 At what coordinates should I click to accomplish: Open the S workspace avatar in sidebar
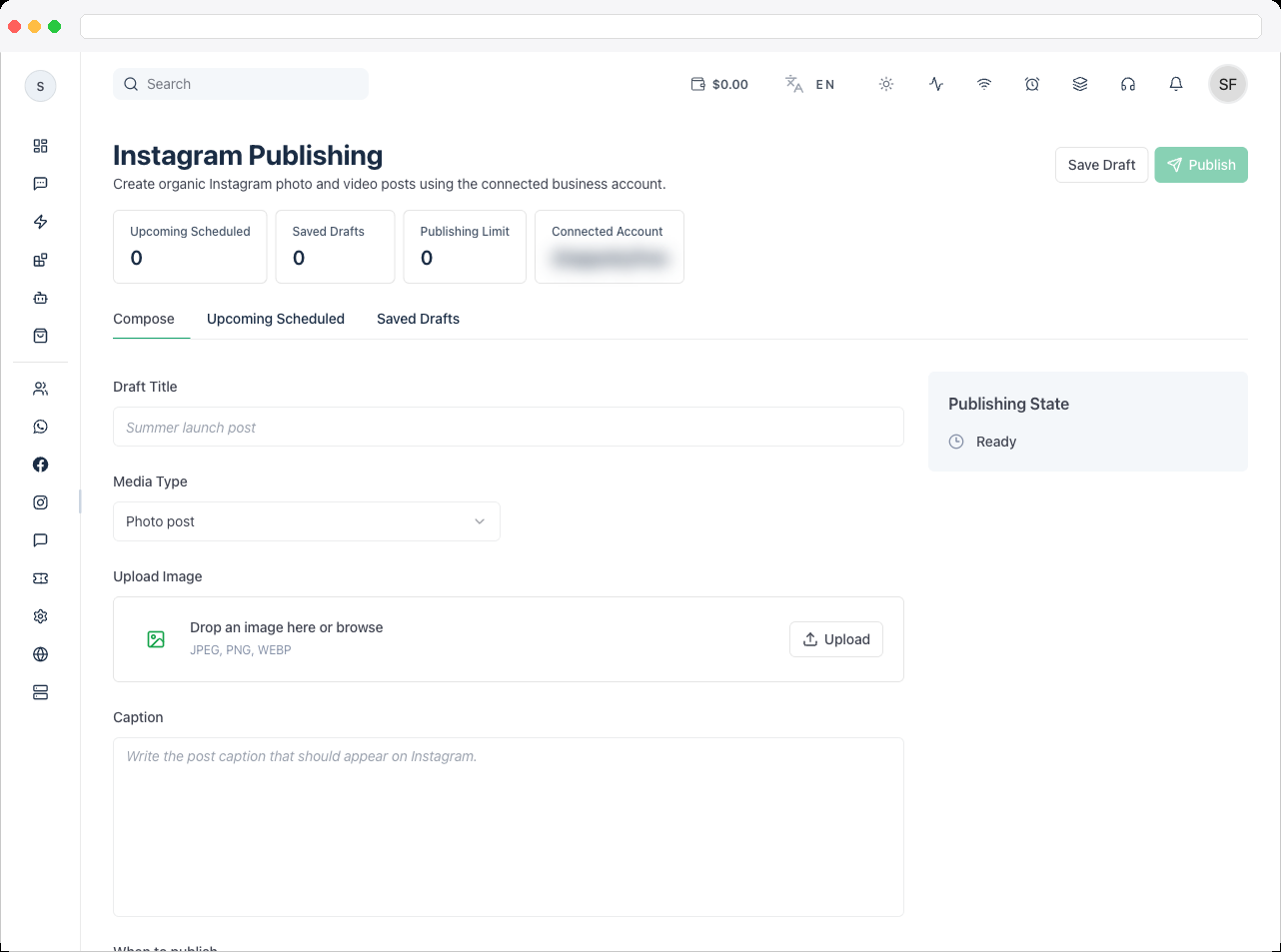(40, 86)
